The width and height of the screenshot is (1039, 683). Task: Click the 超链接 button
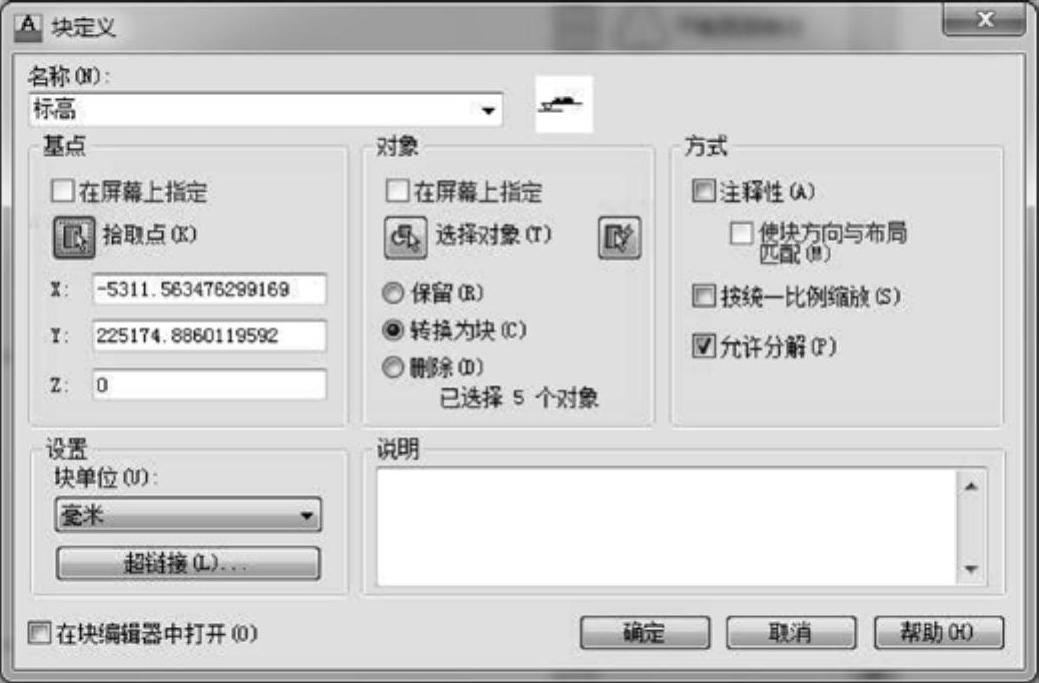(x=188, y=564)
